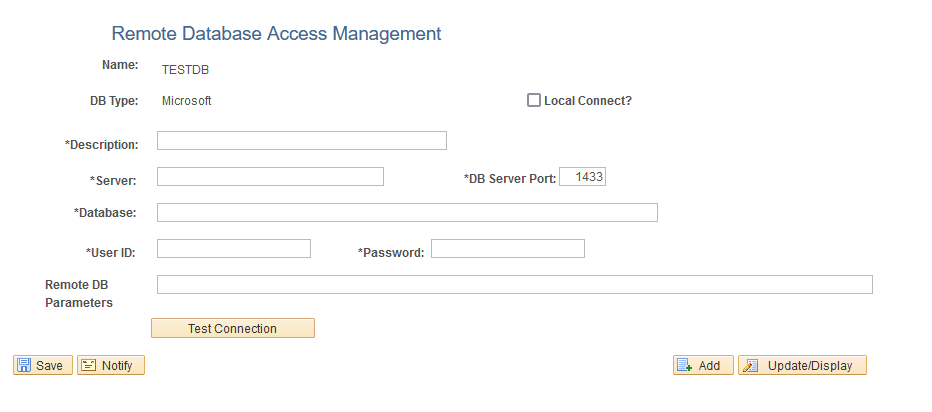Click the Save button with disk icon

41,366
